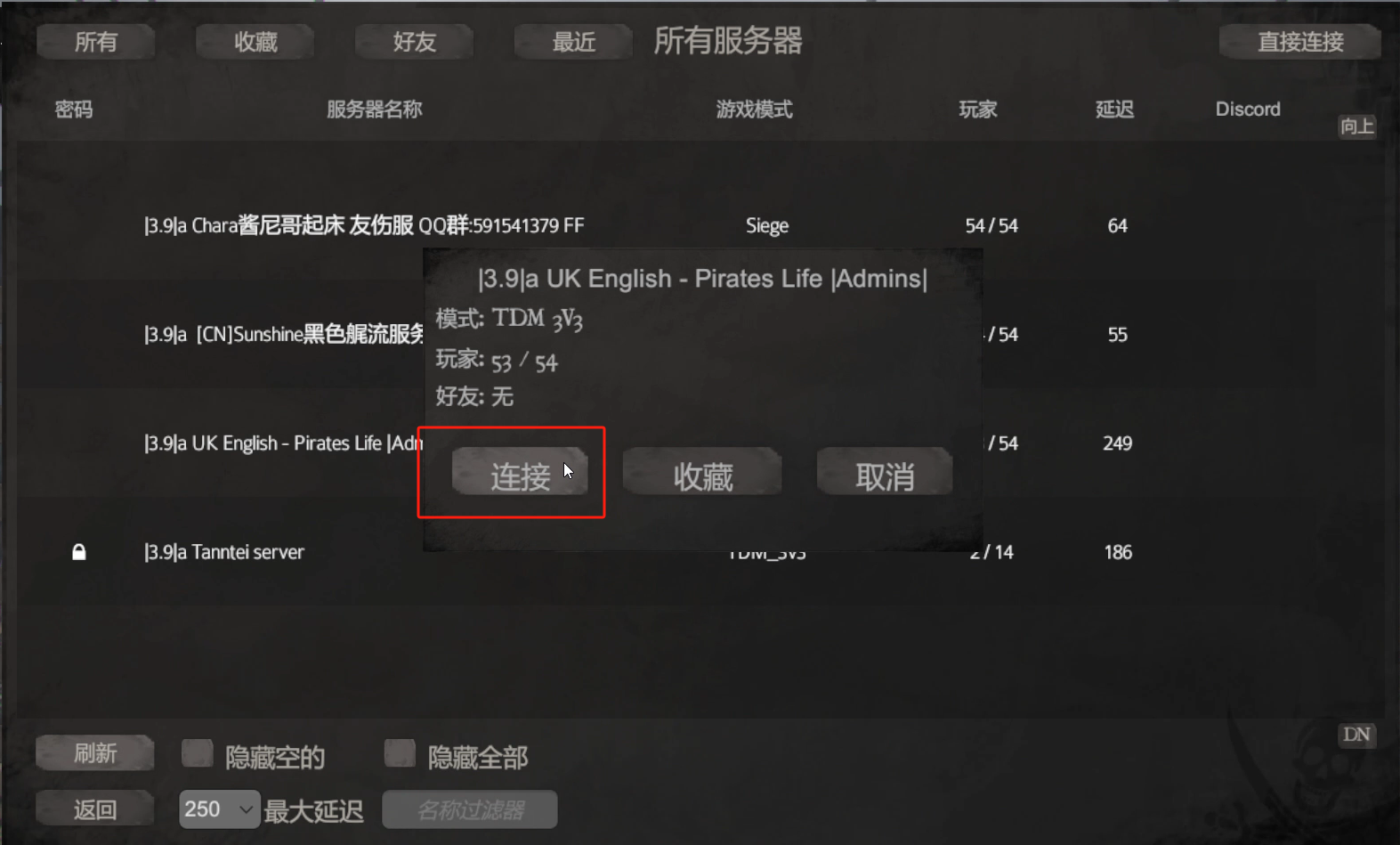This screenshot has width=1400, height=845.
Task: Click the 直接连接 button
Action: pyautogui.click(x=1300, y=42)
